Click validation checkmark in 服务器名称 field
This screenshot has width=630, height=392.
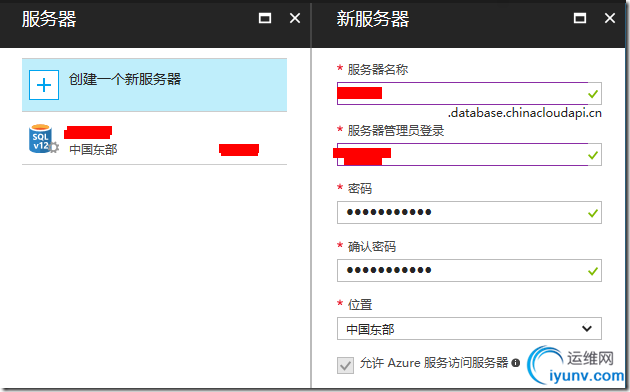tap(593, 94)
